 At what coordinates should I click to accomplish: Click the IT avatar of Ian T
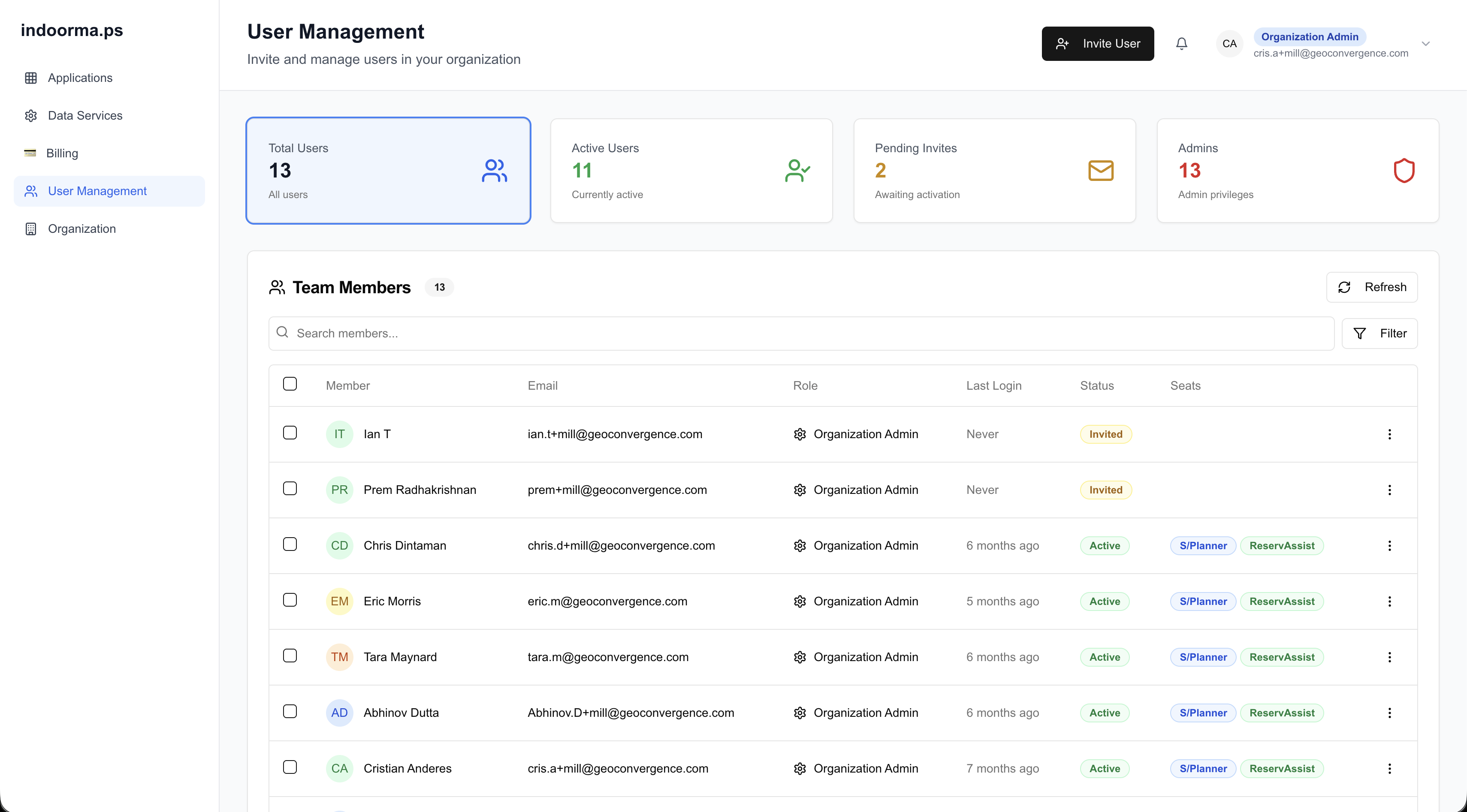click(x=339, y=434)
